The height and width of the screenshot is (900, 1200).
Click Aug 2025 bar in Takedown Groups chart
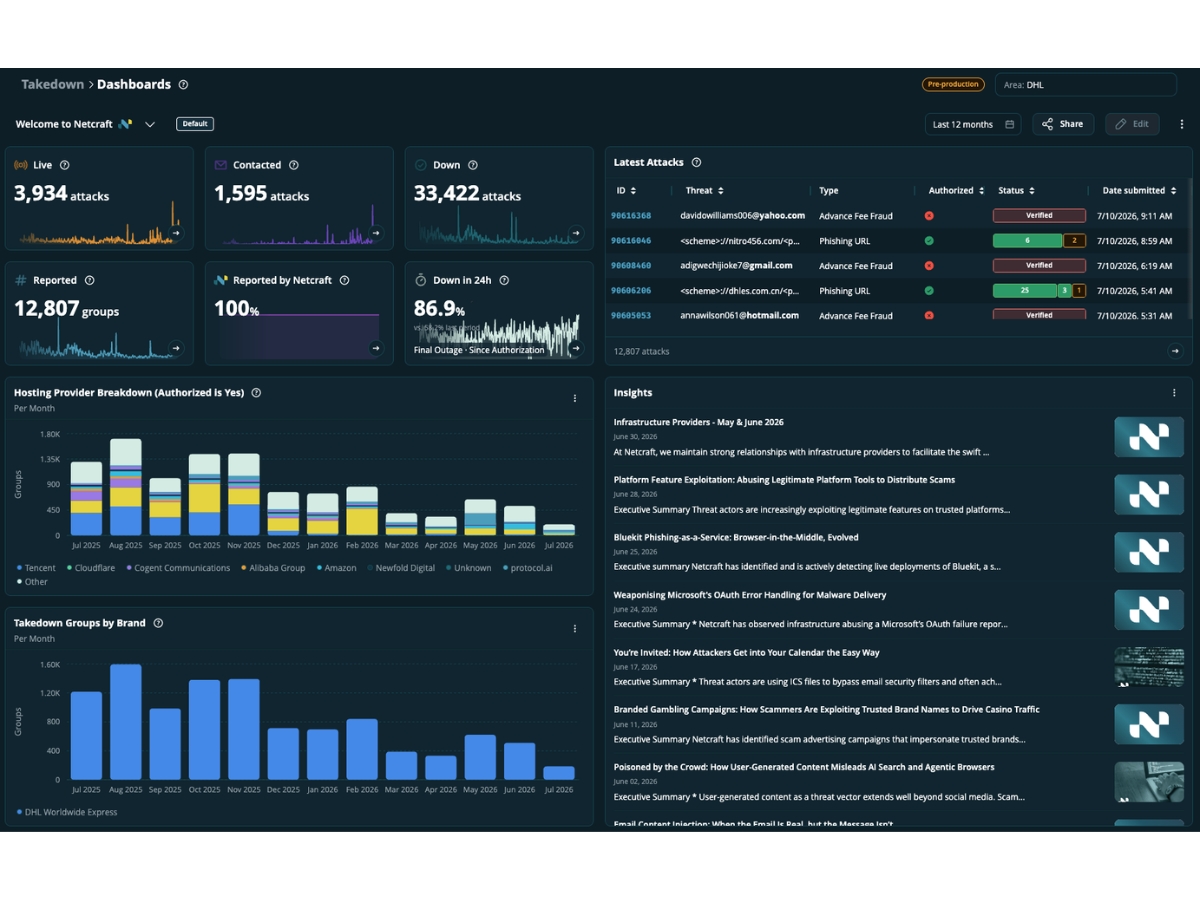point(125,722)
